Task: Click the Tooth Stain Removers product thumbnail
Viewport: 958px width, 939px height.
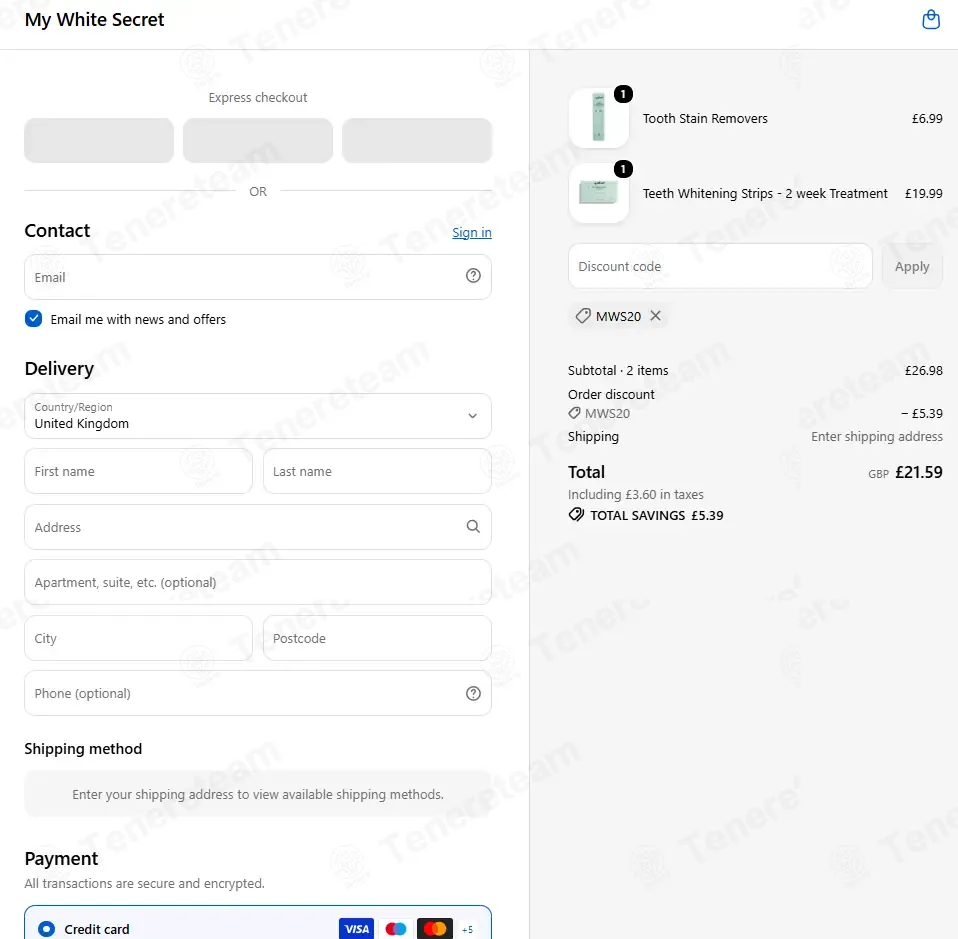Action: (x=599, y=118)
